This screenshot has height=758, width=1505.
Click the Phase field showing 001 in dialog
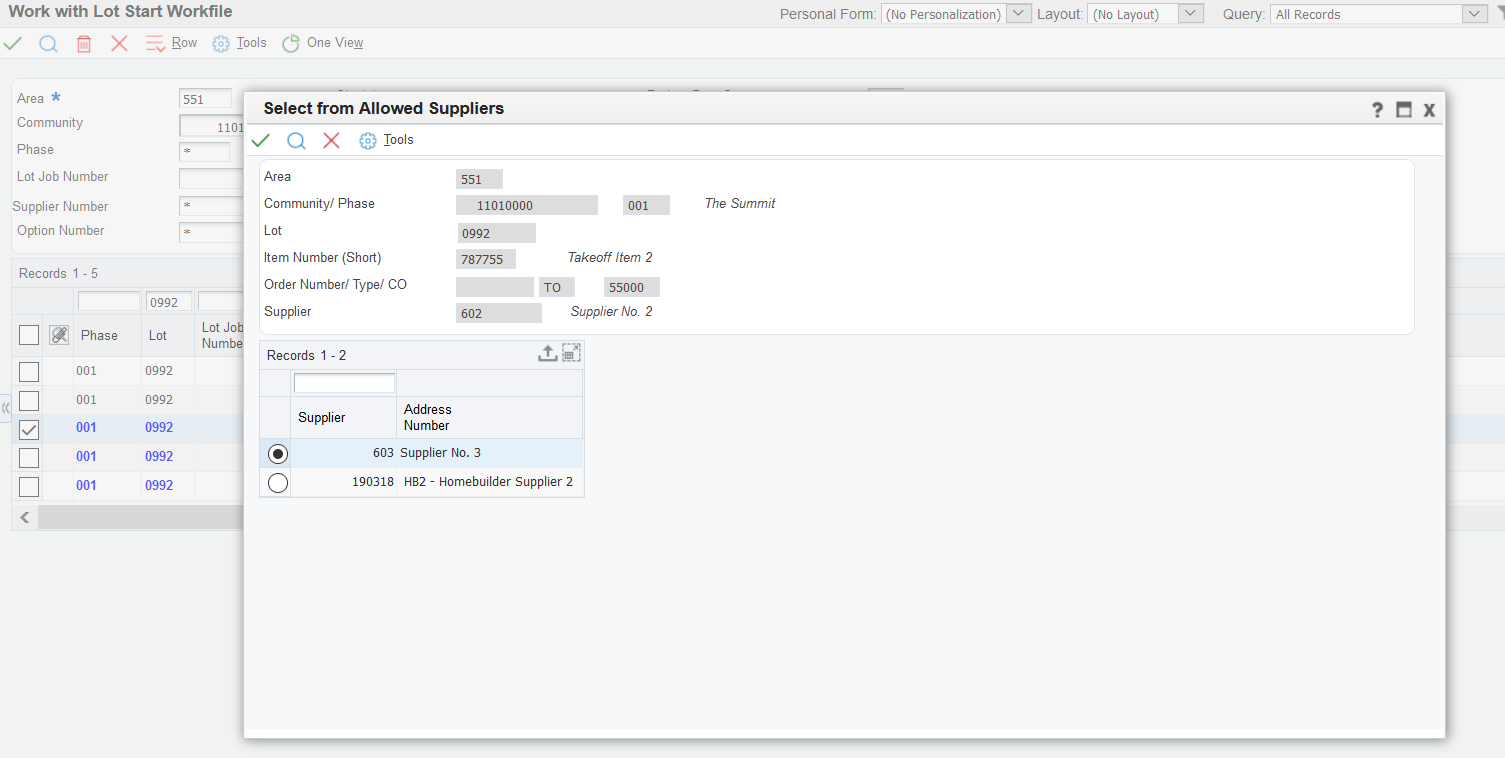(x=646, y=205)
